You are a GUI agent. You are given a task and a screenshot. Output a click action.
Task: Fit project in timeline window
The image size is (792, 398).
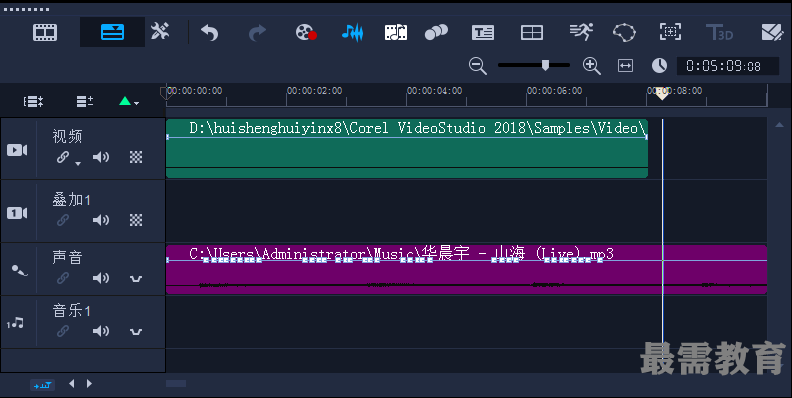[625, 66]
